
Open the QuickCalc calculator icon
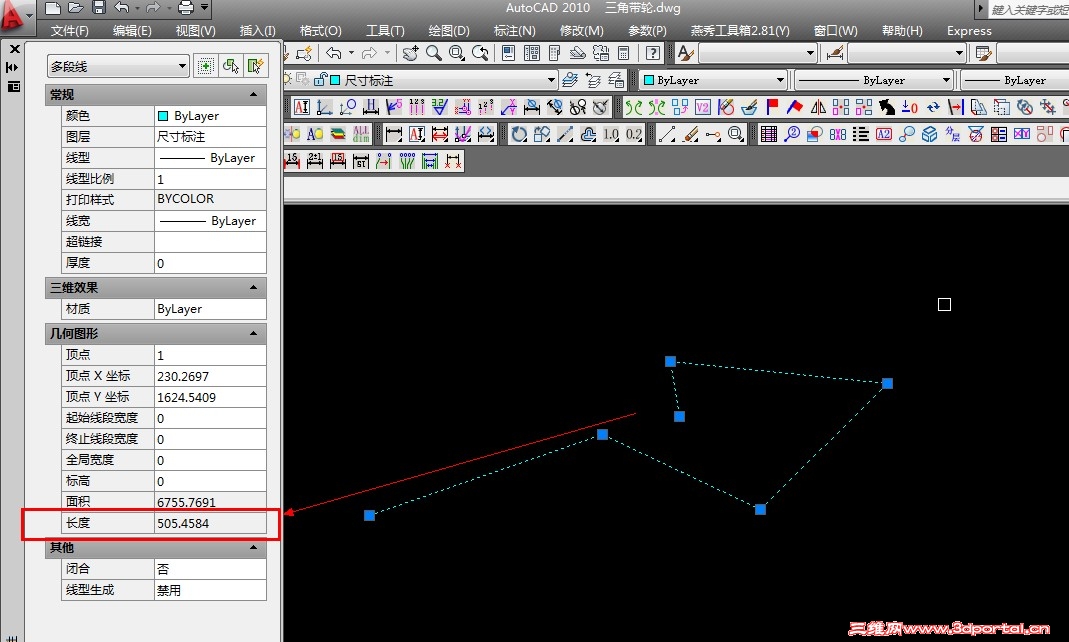click(623, 53)
